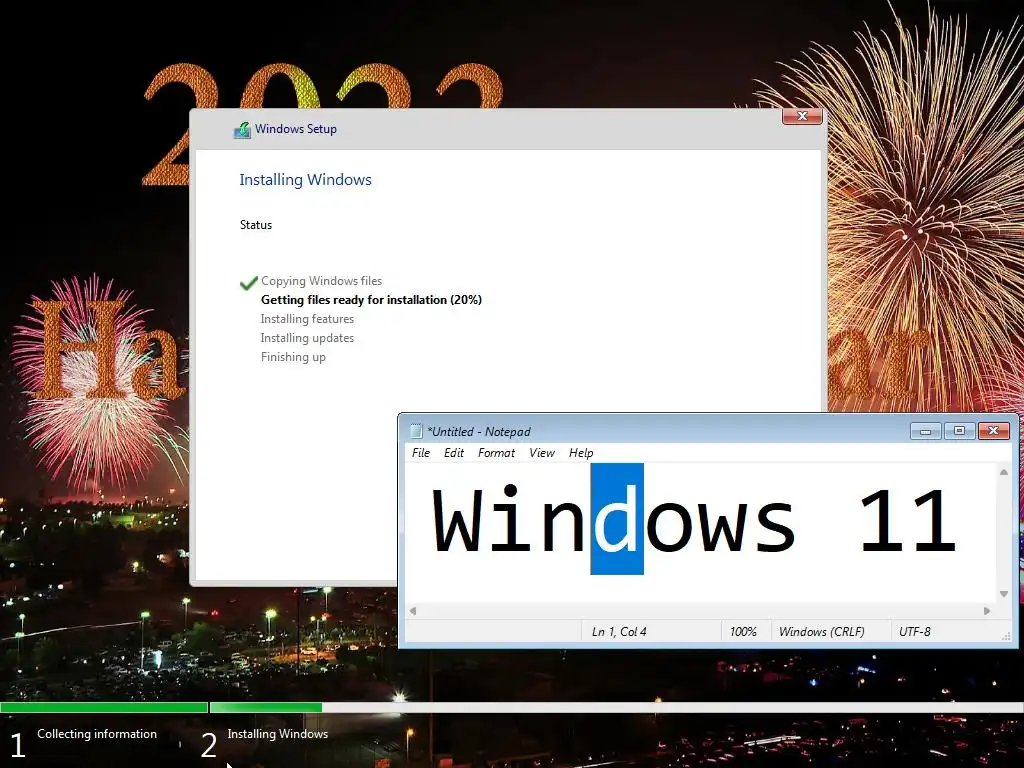Viewport: 1024px width, 768px height.
Task: Click the number 11 in Notepad text
Action: click(907, 521)
